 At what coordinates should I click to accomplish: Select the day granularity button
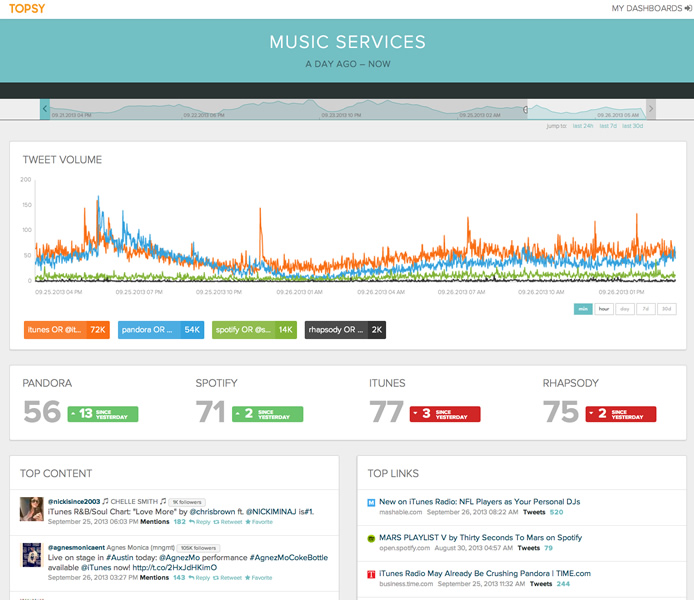625,309
